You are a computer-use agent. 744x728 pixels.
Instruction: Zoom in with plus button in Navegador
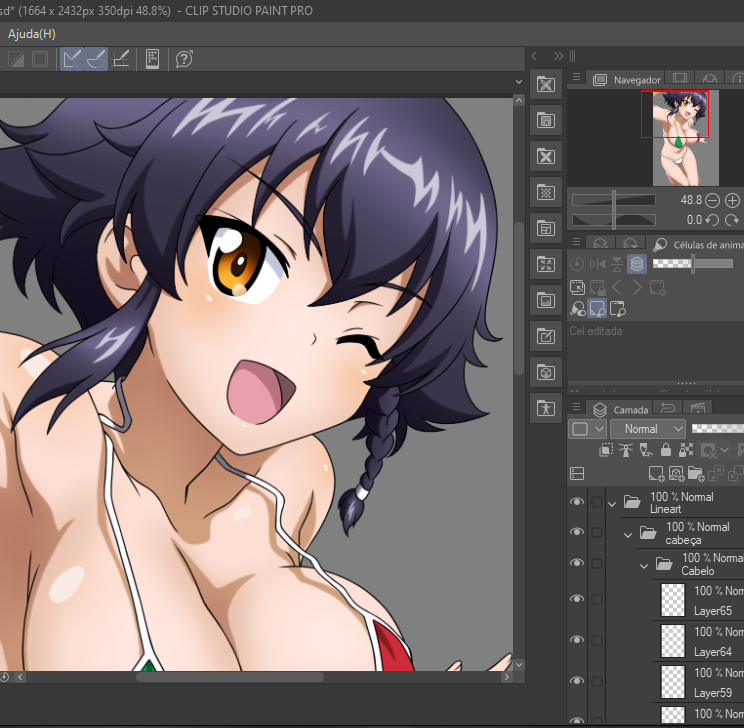click(732, 200)
